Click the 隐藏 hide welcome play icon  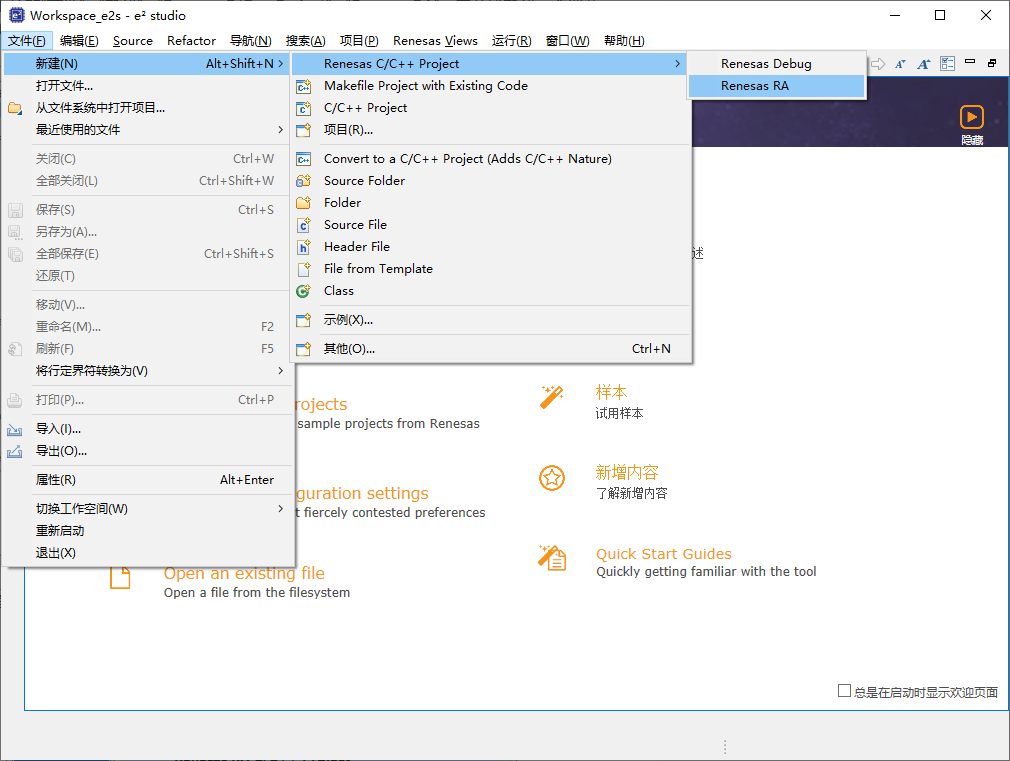pyautogui.click(x=971, y=118)
